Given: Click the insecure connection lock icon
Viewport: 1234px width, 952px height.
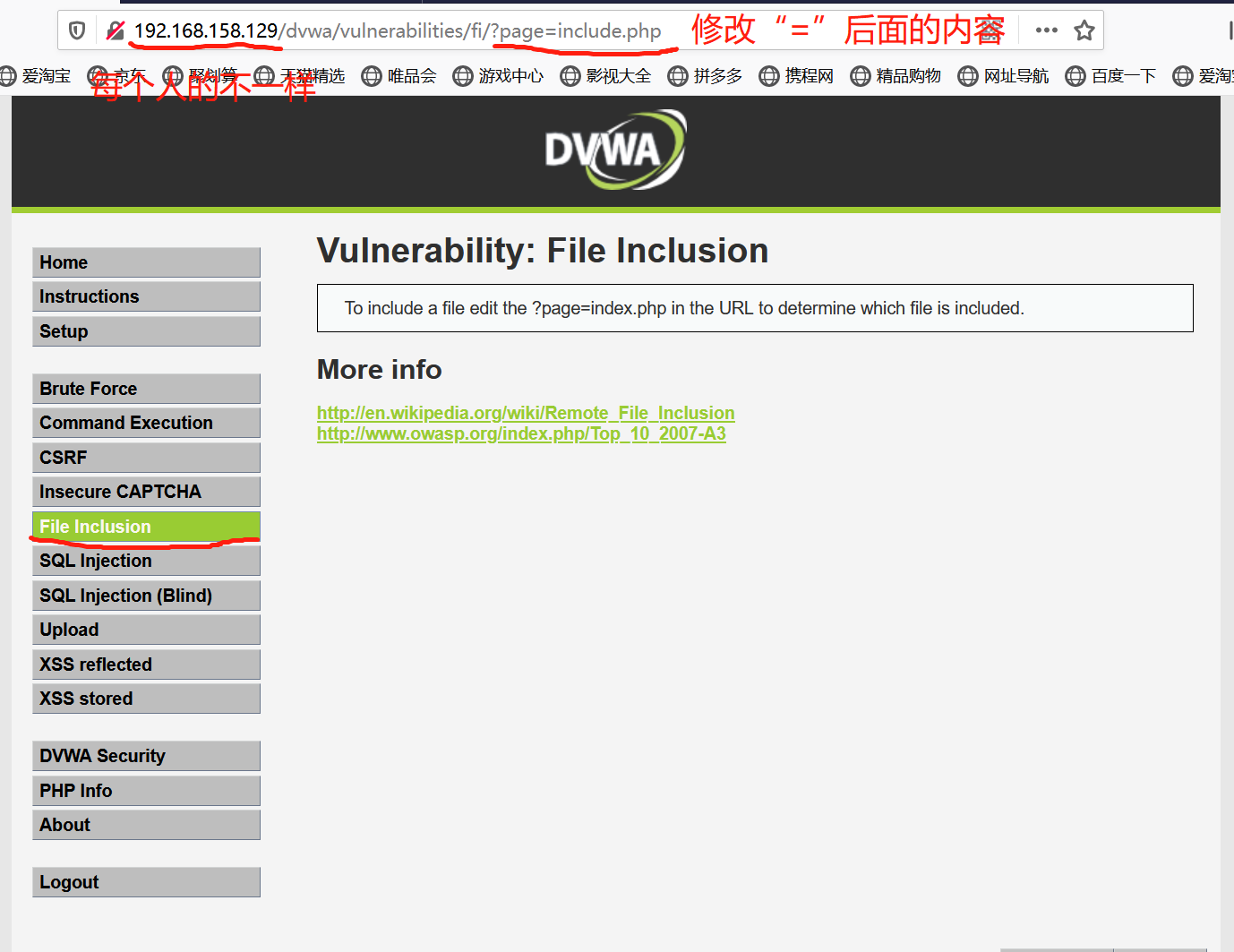Looking at the screenshot, I should coord(115,31).
